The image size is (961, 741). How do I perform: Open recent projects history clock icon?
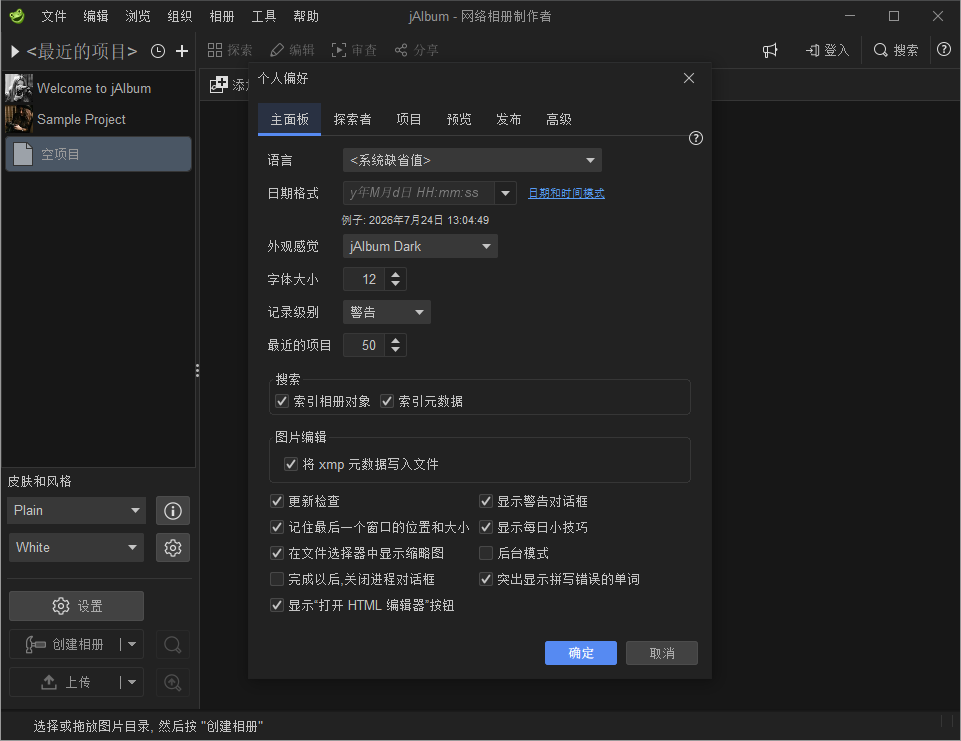tap(158, 51)
